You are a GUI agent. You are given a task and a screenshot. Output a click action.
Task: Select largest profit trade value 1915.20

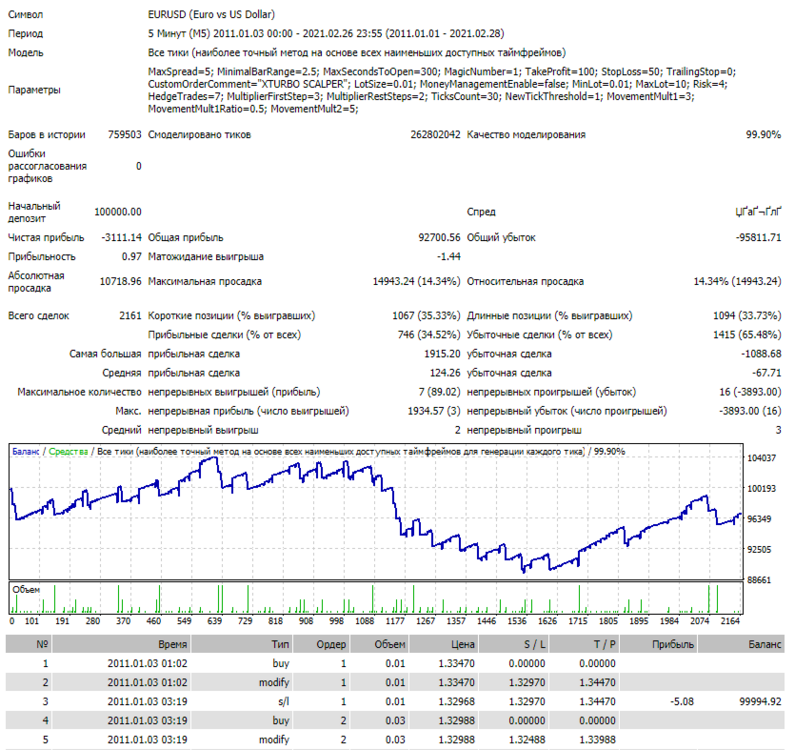point(442,354)
